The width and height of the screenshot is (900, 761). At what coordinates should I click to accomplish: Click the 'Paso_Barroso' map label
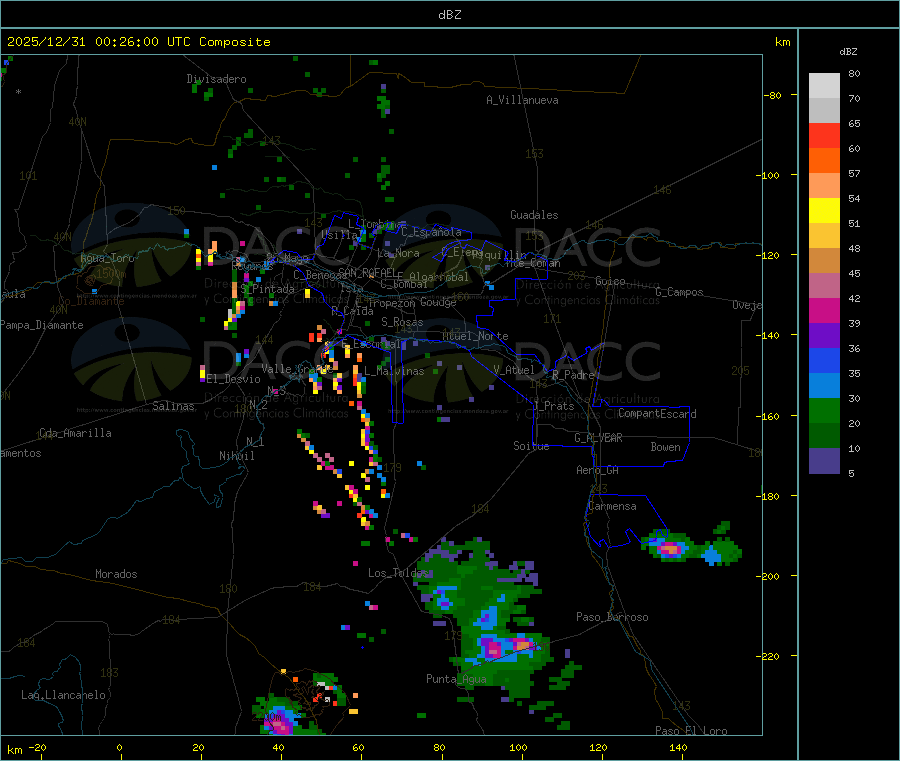[612, 617]
